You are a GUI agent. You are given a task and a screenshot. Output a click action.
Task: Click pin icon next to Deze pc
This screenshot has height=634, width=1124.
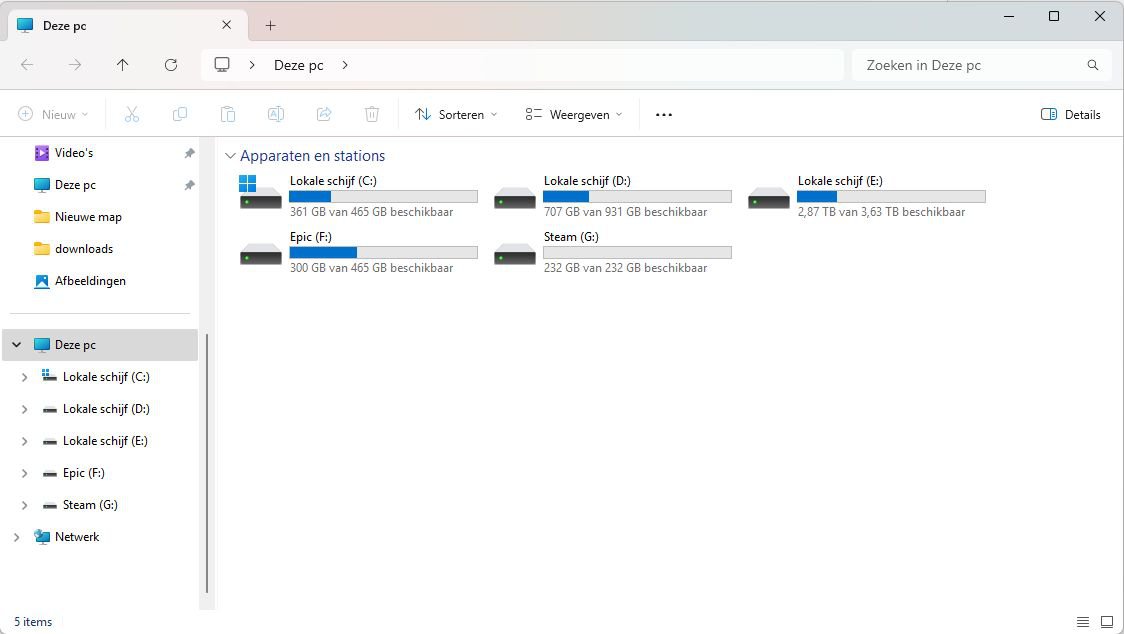point(189,185)
